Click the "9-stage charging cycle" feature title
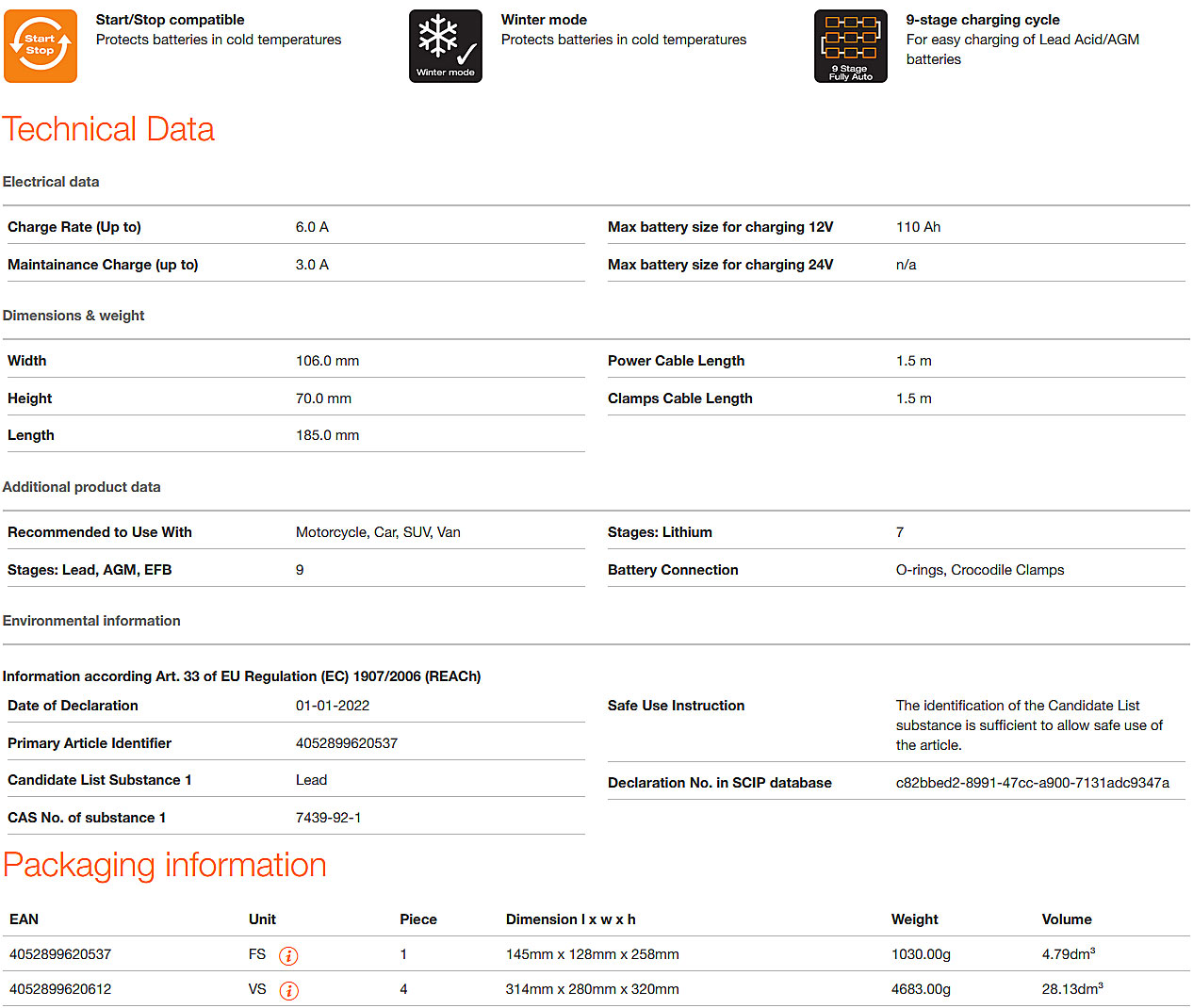The height and width of the screenshot is (1008, 1193). click(982, 20)
